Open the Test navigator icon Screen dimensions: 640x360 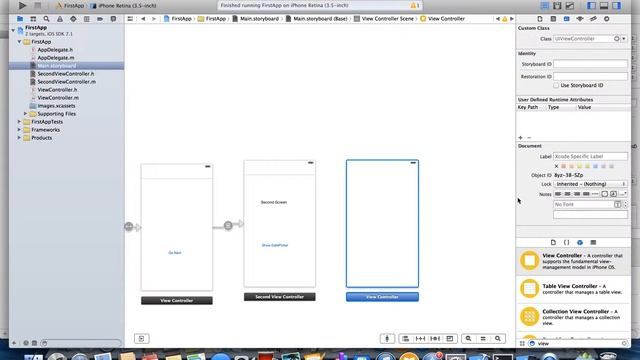[73, 19]
